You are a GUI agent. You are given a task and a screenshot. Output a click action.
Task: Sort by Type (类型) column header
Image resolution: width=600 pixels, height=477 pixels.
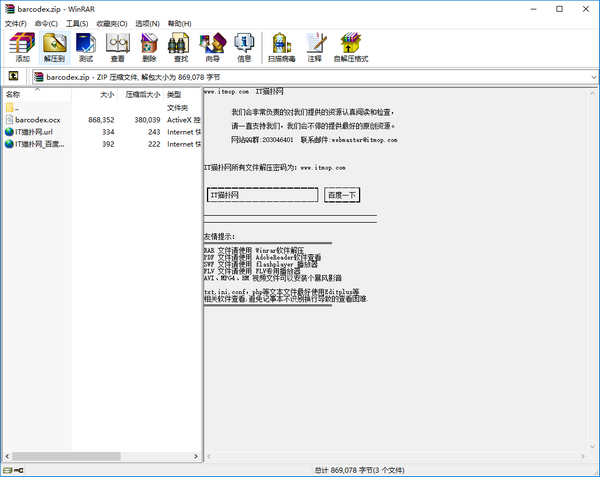click(x=183, y=94)
